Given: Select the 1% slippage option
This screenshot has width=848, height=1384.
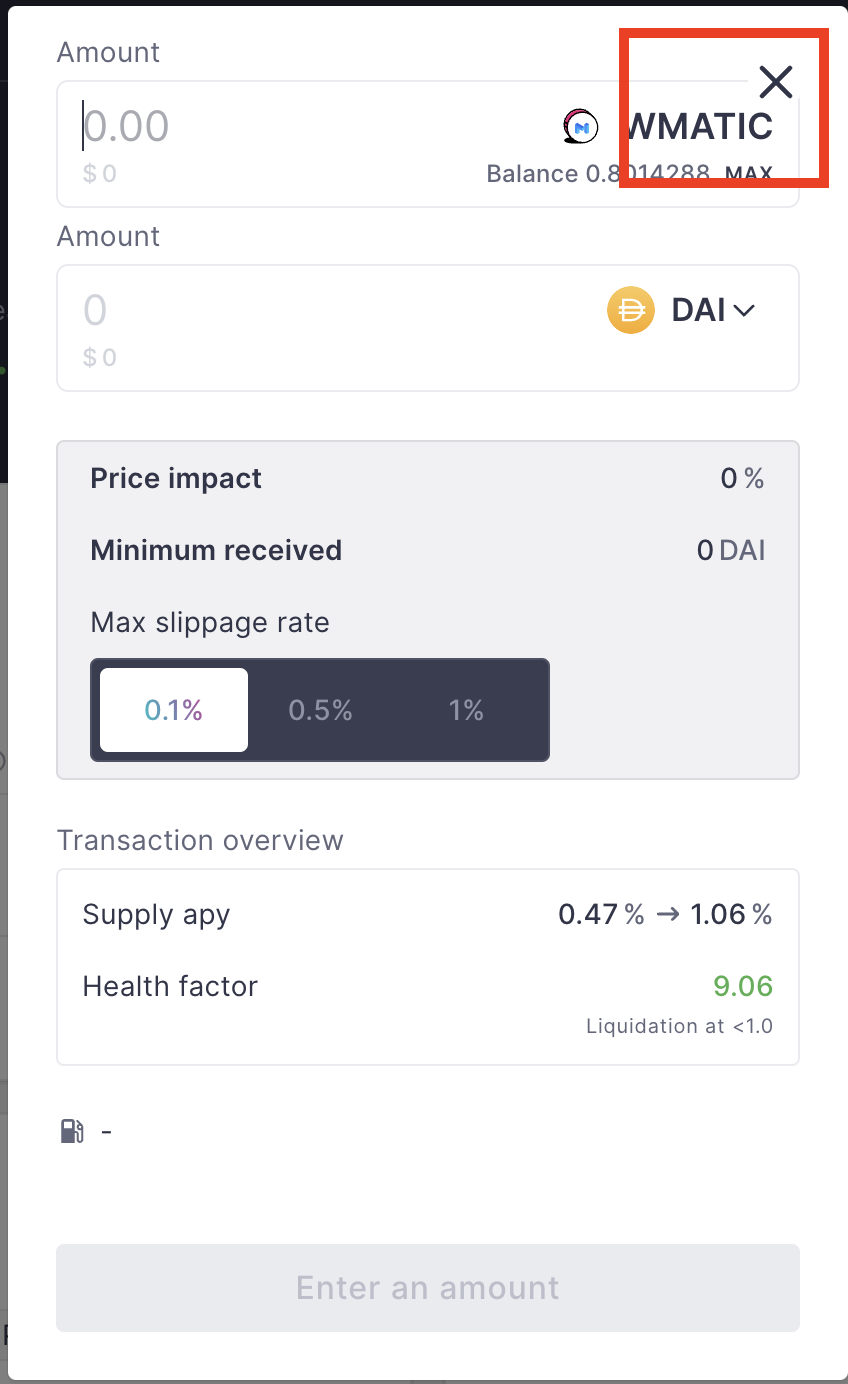Looking at the screenshot, I should pos(466,710).
